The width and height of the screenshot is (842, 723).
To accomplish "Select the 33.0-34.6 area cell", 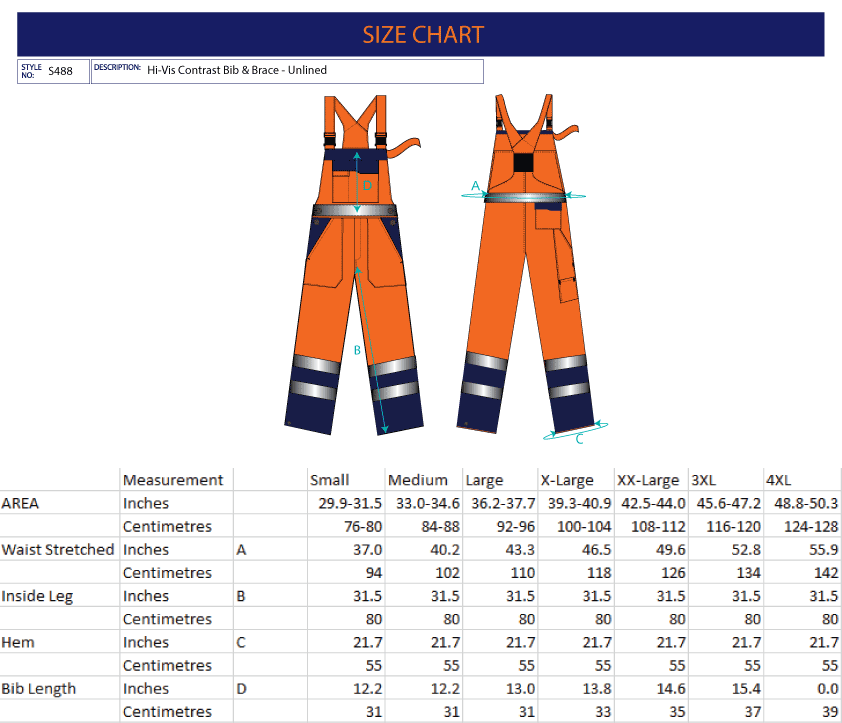I will tap(428, 503).
